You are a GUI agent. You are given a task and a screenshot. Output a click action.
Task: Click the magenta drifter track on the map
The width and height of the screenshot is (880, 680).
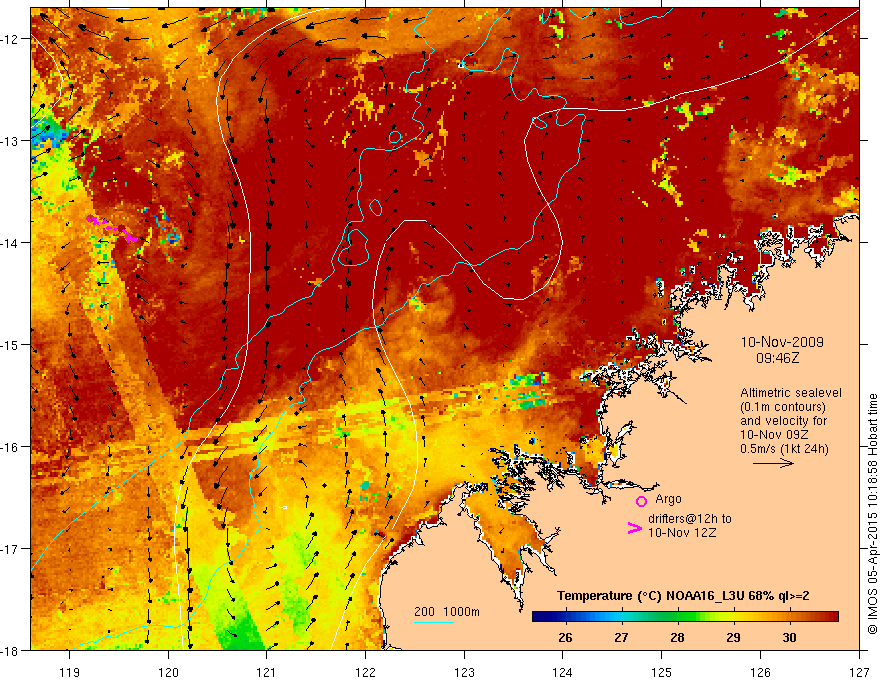(112, 229)
